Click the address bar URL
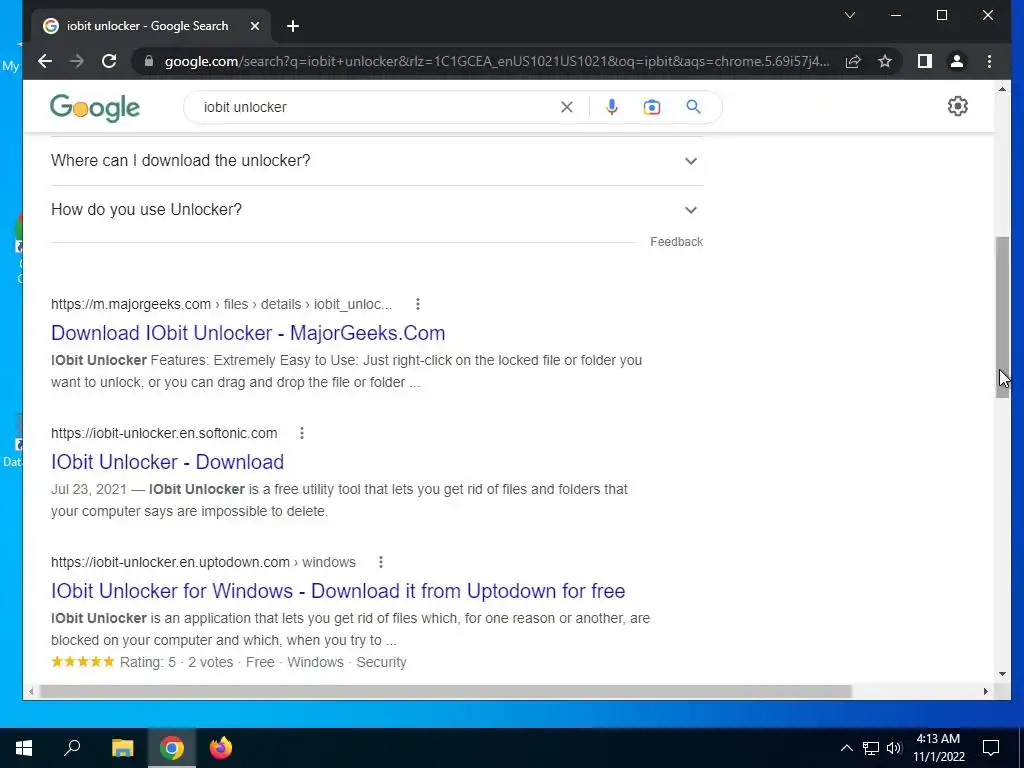The image size is (1024, 768). [496, 61]
